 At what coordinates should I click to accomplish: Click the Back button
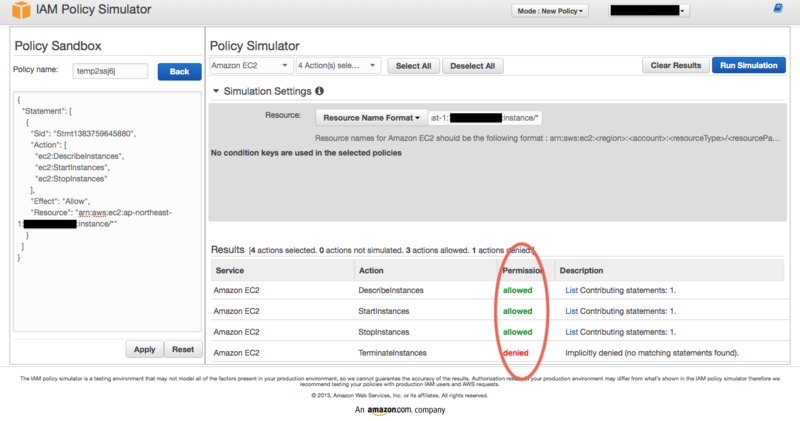click(x=179, y=71)
